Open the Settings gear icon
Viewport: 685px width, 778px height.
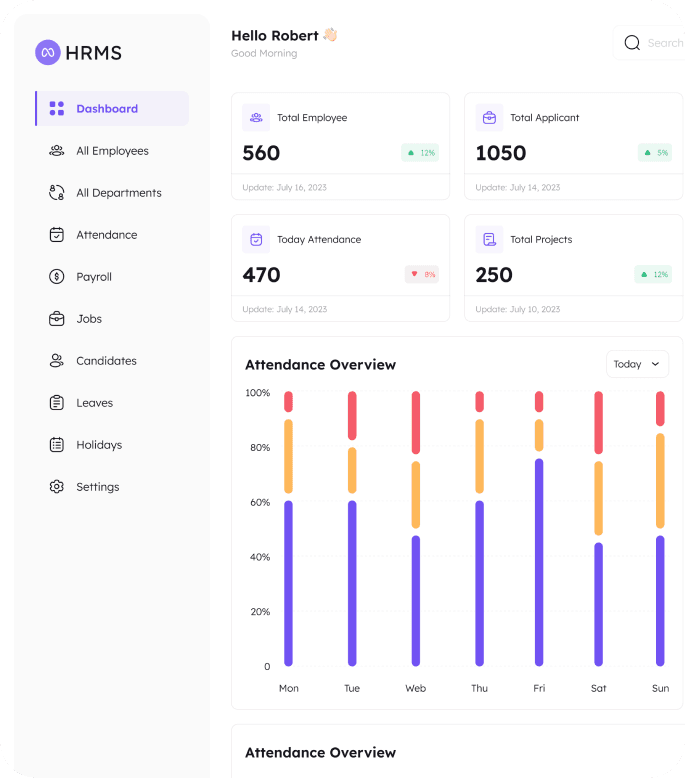click(57, 486)
